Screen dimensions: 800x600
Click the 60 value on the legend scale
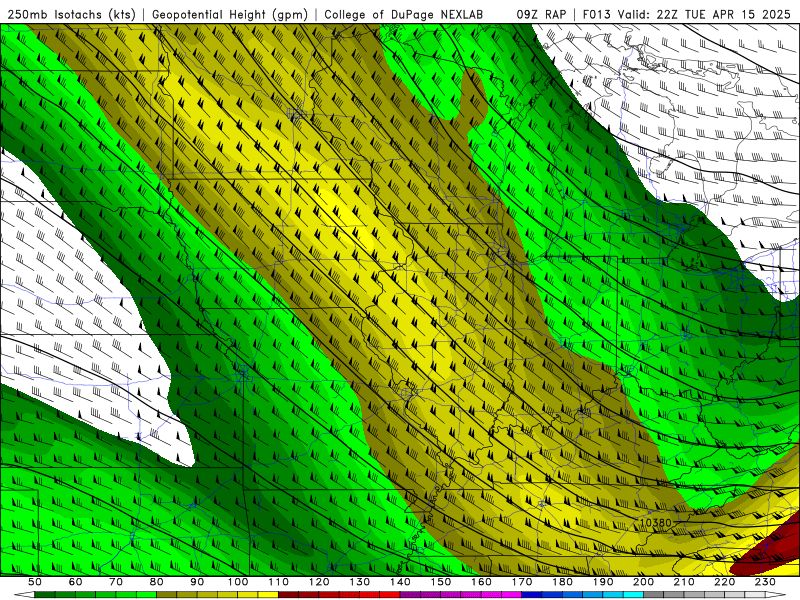(x=75, y=582)
